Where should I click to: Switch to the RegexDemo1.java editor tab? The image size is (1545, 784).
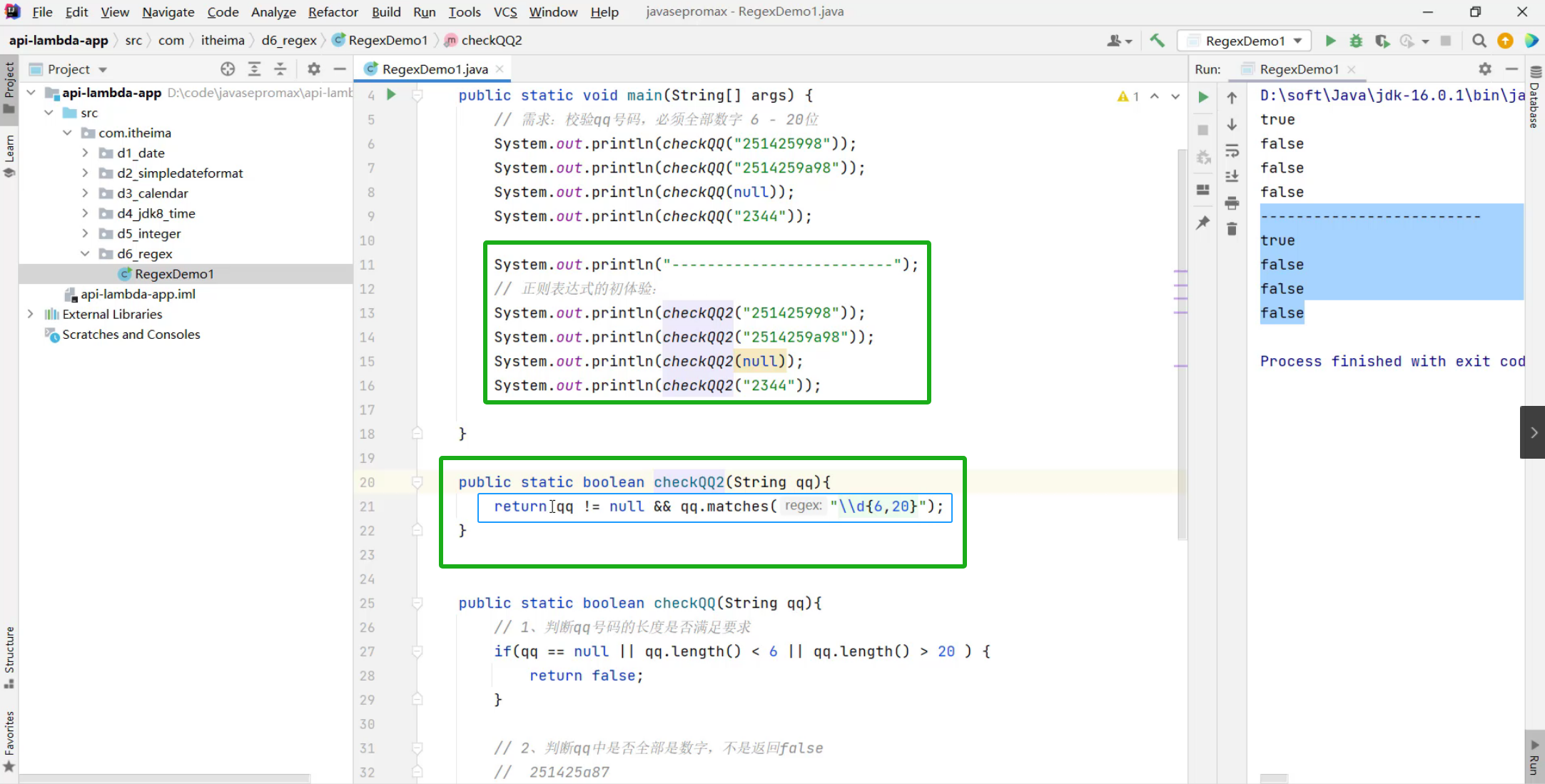[434, 69]
